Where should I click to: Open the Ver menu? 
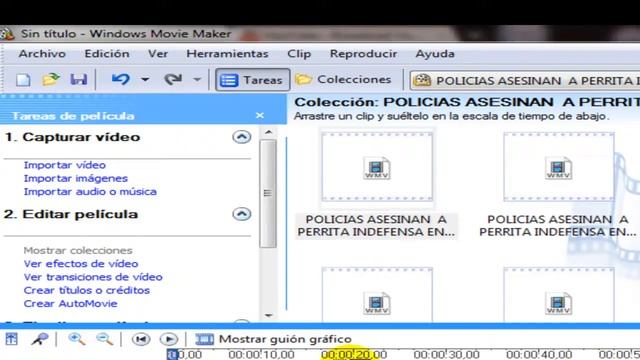pos(158,54)
